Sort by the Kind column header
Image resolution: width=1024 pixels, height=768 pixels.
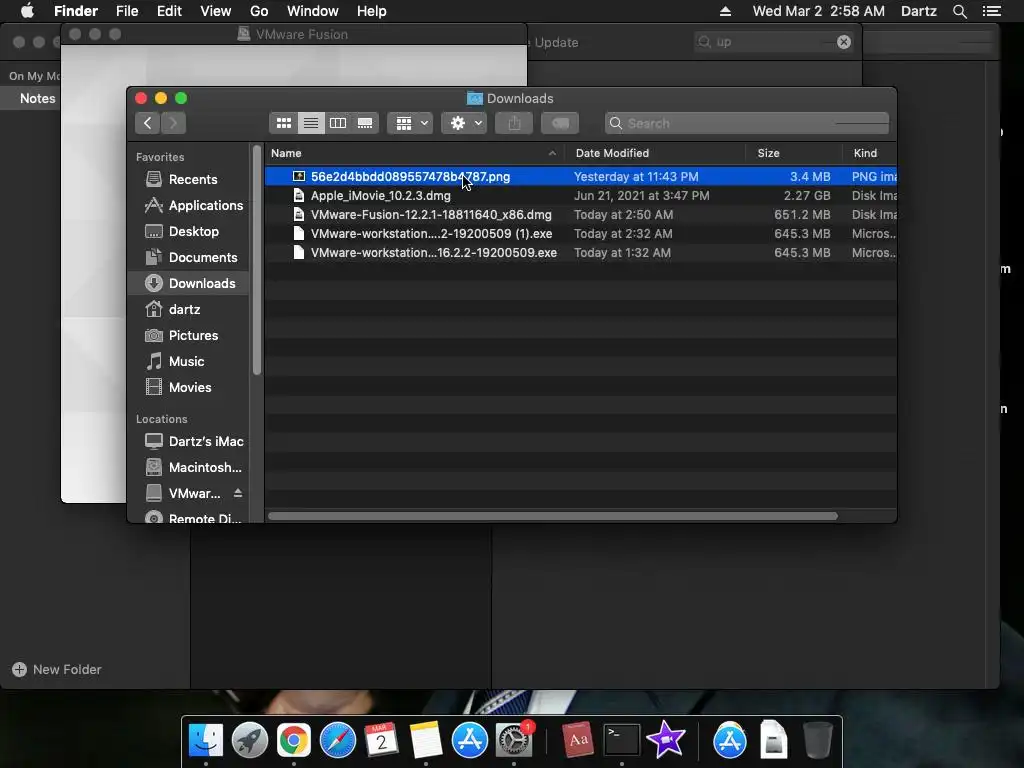(870, 153)
